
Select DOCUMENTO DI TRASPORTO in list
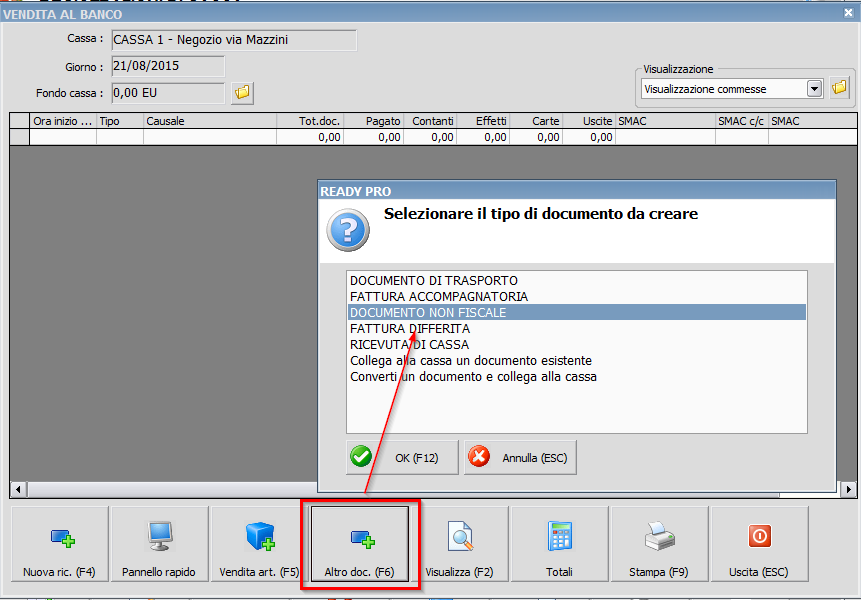click(x=577, y=281)
